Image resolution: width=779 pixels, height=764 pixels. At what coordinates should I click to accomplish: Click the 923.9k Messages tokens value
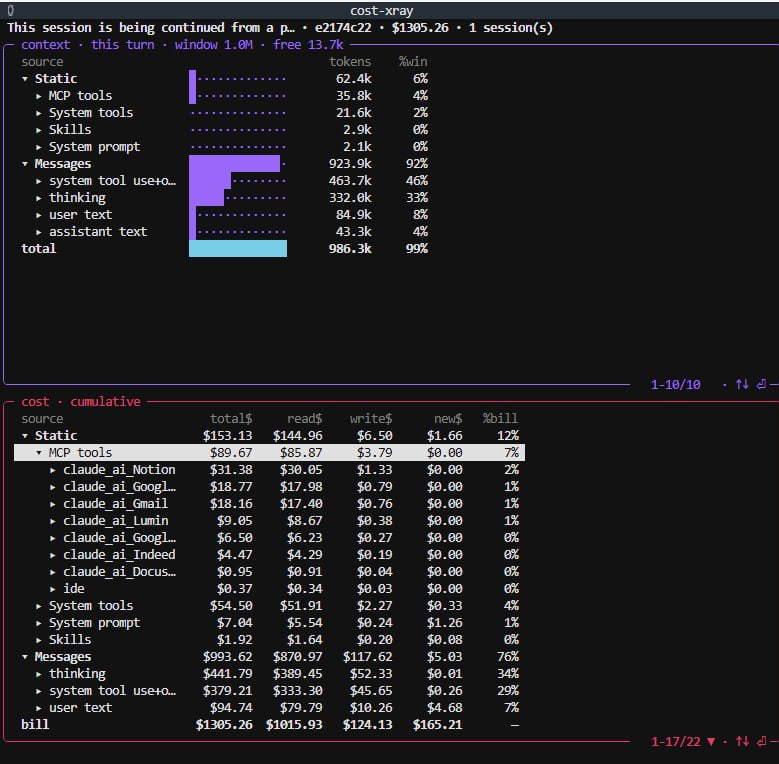click(x=350, y=164)
